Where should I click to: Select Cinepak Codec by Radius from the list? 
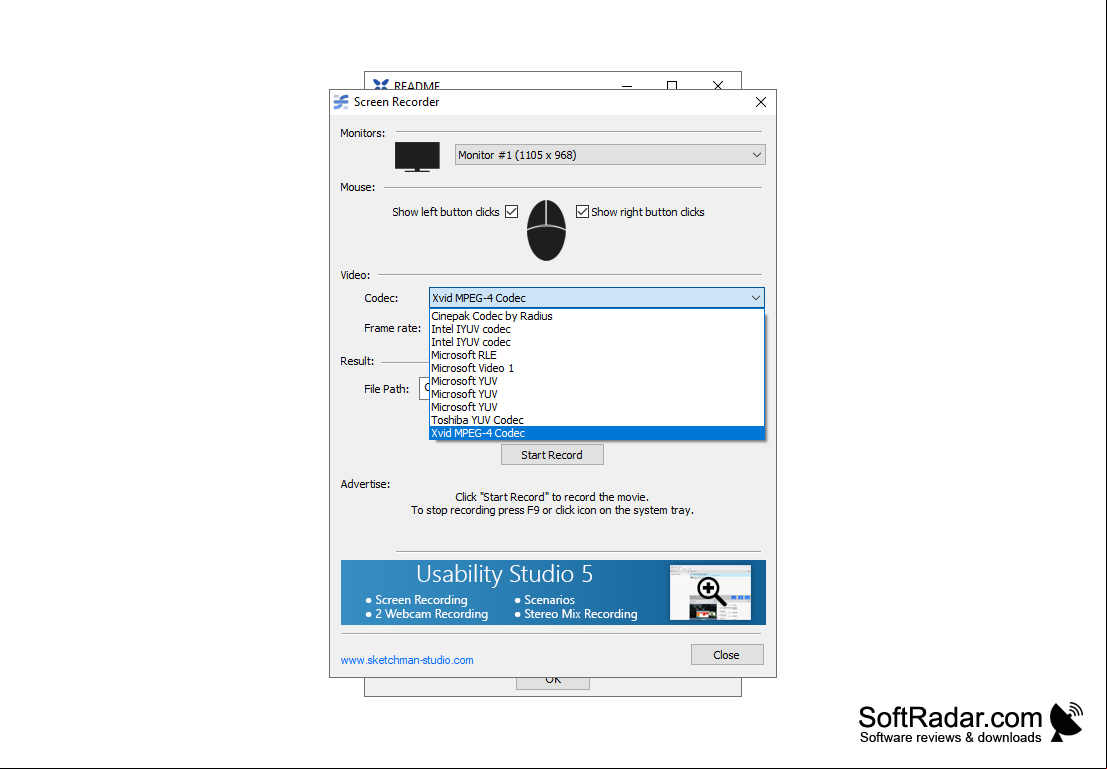[x=597, y=316]
